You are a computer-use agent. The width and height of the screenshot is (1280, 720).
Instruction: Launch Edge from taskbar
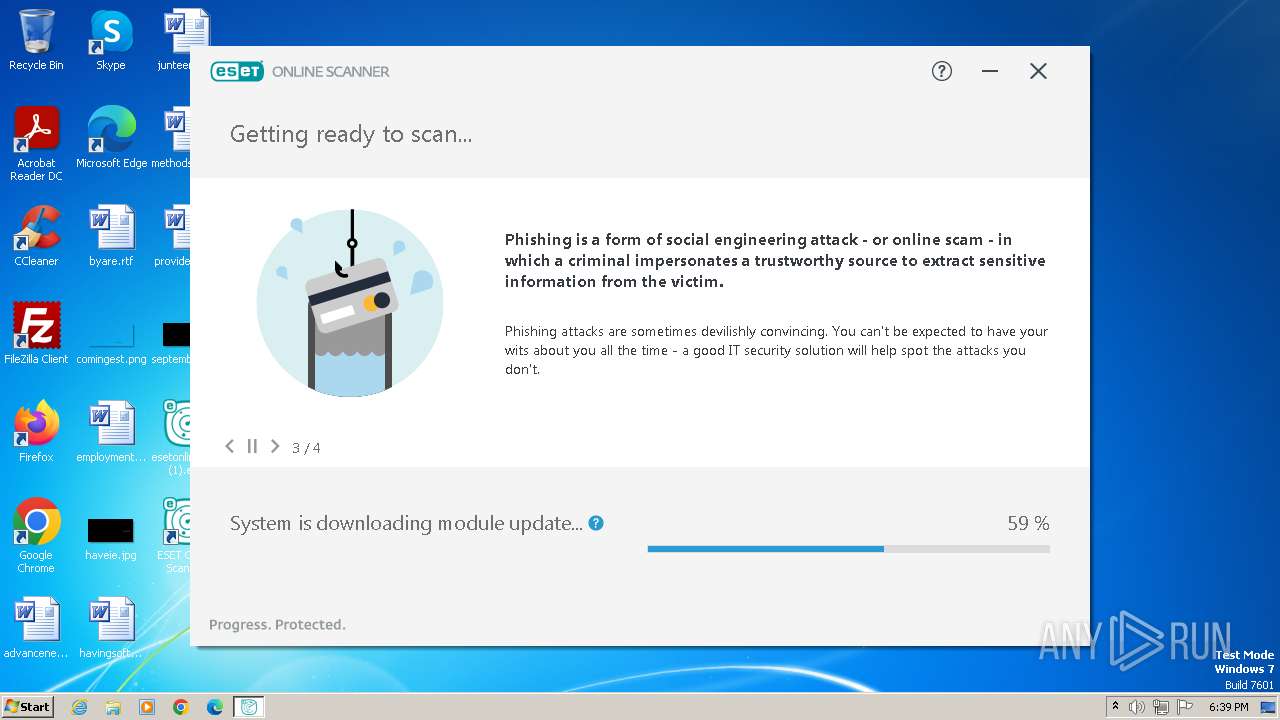tap(215, 707)
